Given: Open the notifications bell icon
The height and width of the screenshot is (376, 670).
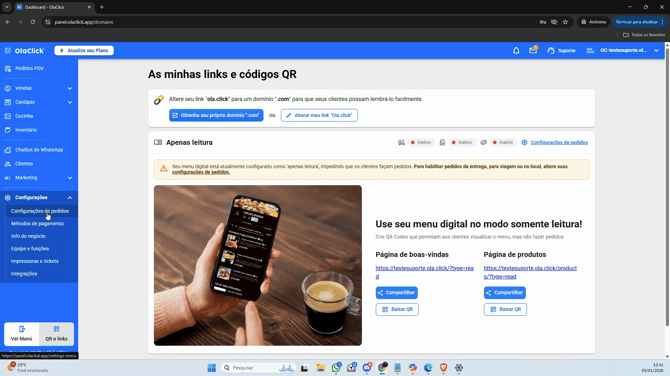Looking at the screenshot, I should [x=516, y=50].
